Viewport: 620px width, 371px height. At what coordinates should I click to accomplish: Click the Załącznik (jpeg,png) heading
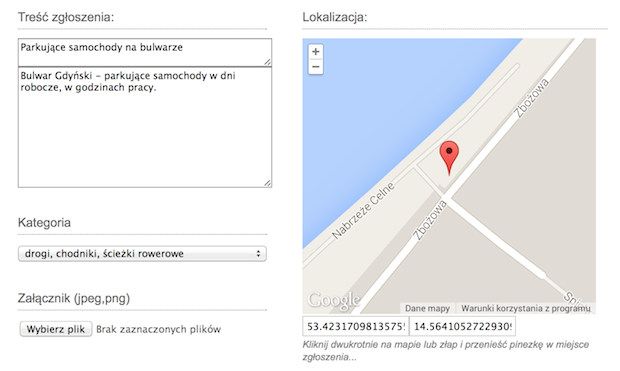[x=74, y=298]
